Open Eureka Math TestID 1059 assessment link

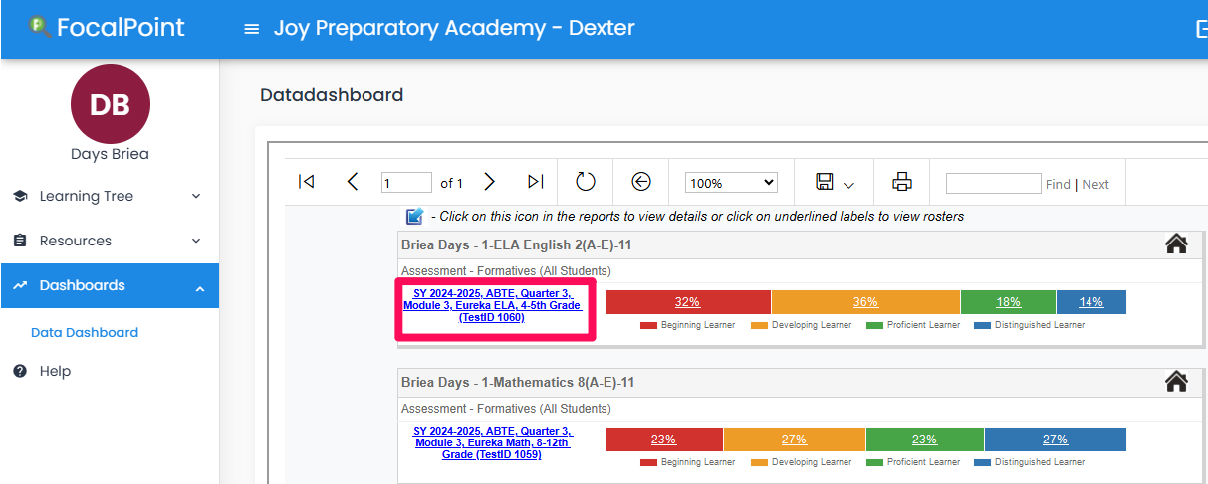click(492, 442)
